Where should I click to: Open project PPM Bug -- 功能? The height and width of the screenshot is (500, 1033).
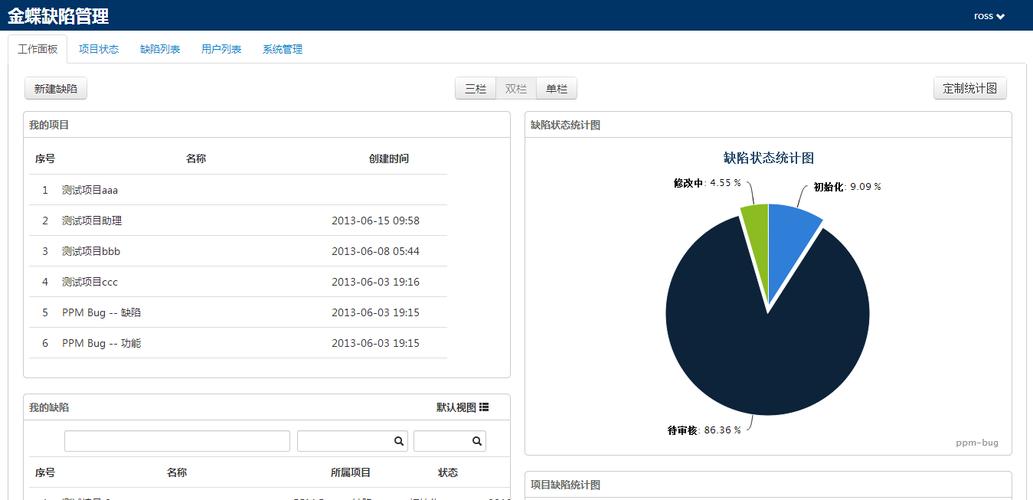click(x=101, y=343)
